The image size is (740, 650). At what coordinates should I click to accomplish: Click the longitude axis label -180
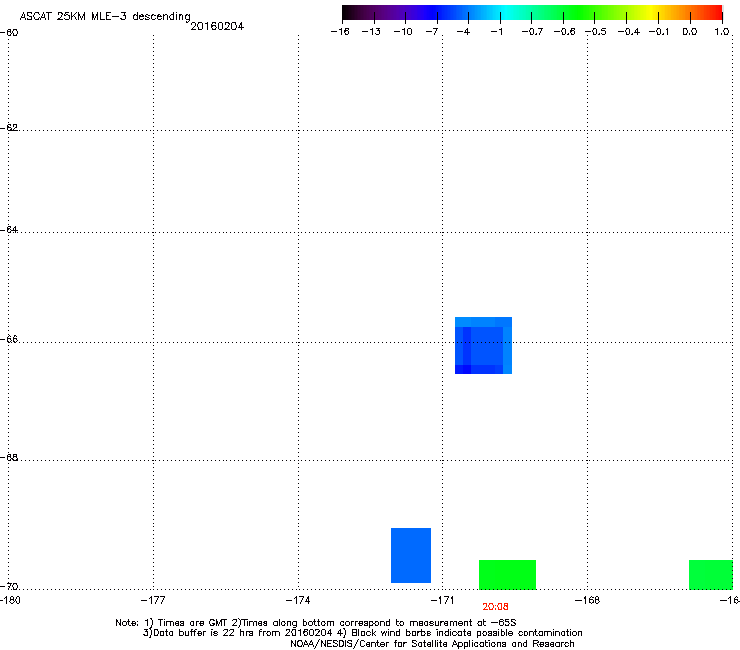click(x=9, y=600)
